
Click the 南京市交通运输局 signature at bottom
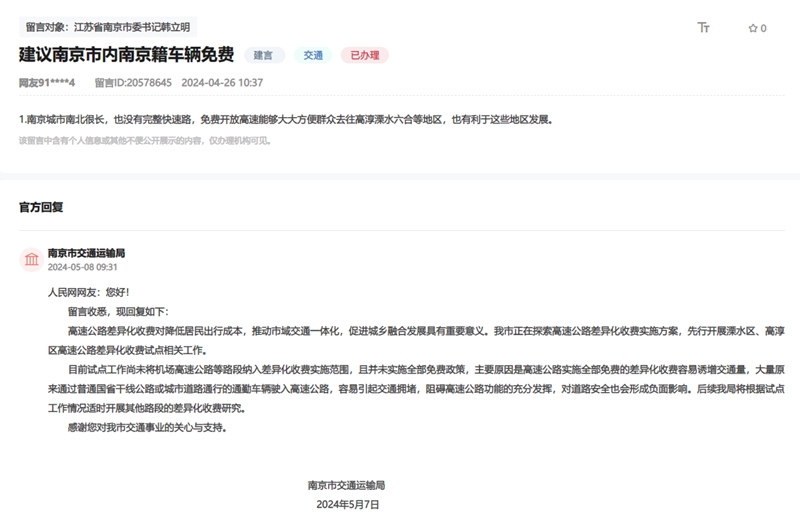point(346,485)
